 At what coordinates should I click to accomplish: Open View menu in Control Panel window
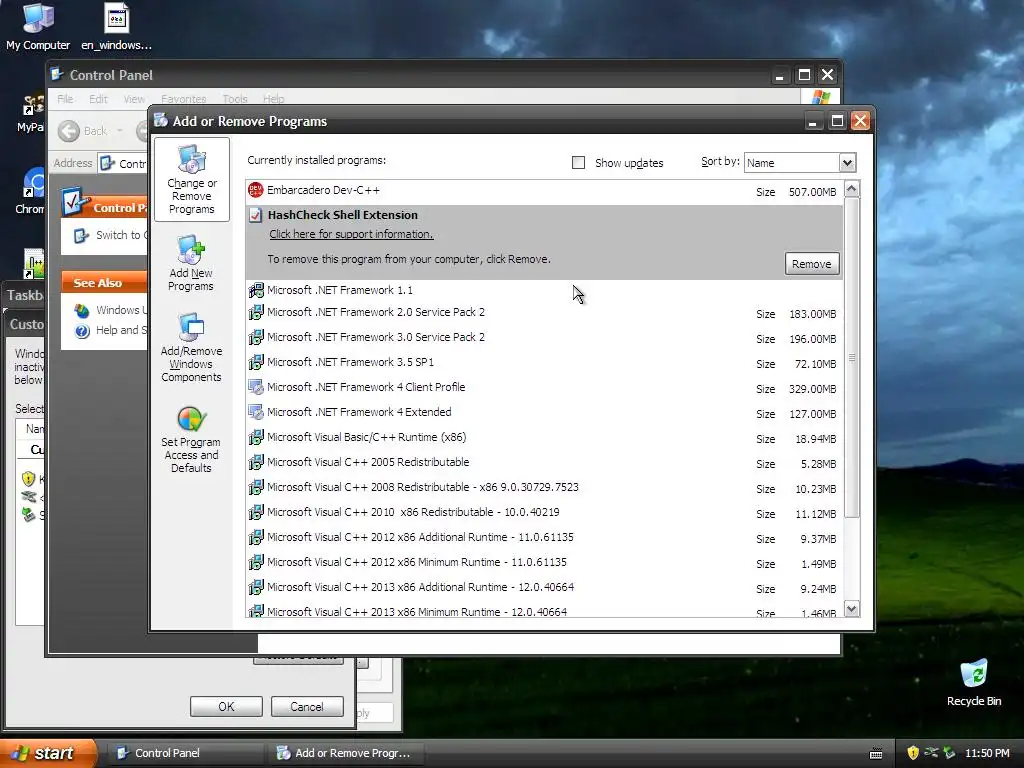click(x=134, y=99)
